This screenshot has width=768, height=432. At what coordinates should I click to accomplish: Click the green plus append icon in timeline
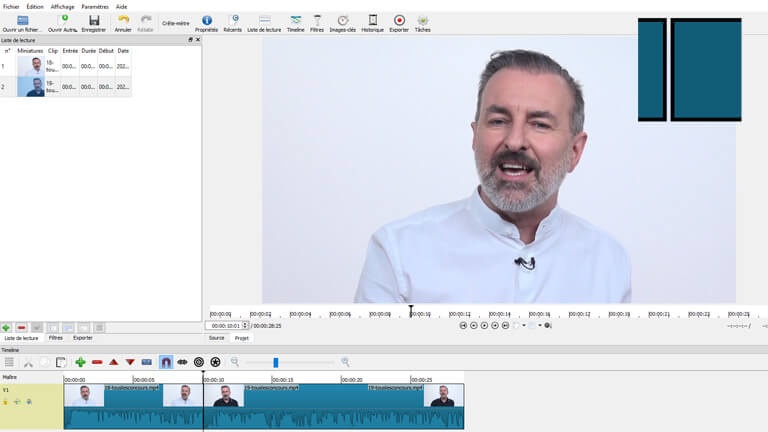pyautogui.click(x=80, y=362)
